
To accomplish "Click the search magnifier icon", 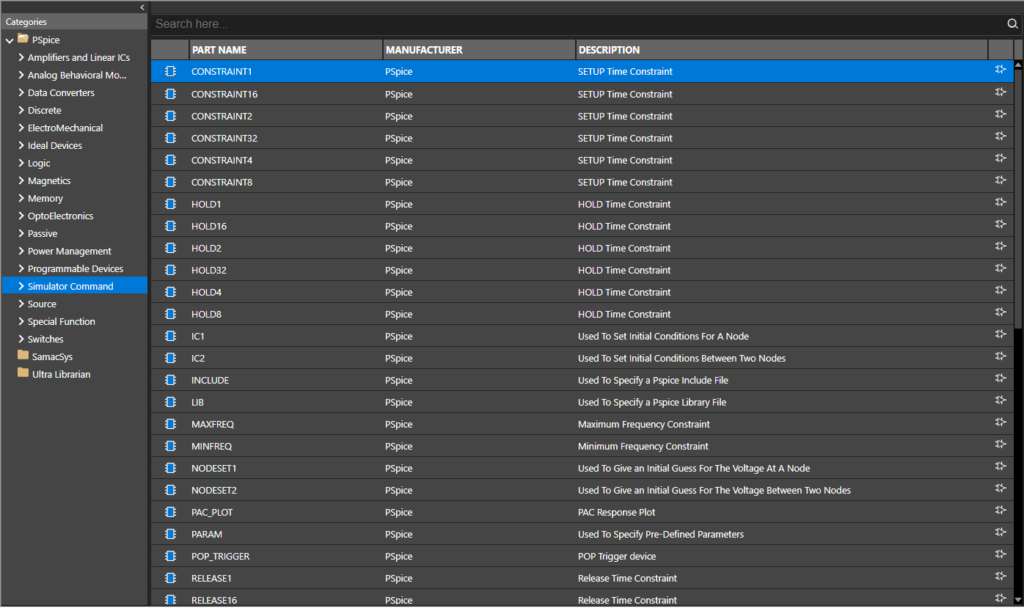I will pyautogui.click(x=1012, y=24).
